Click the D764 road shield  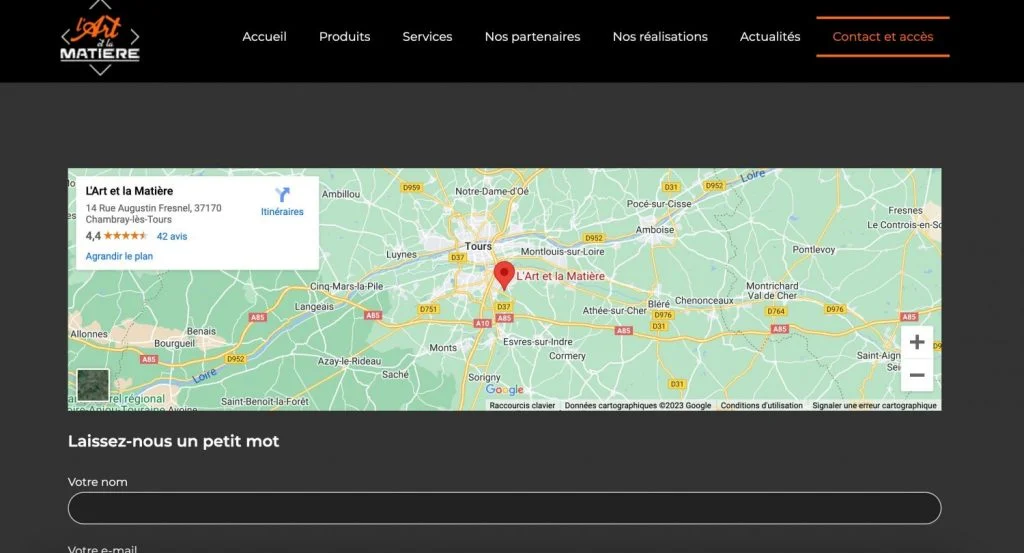[x=776, y=311]
